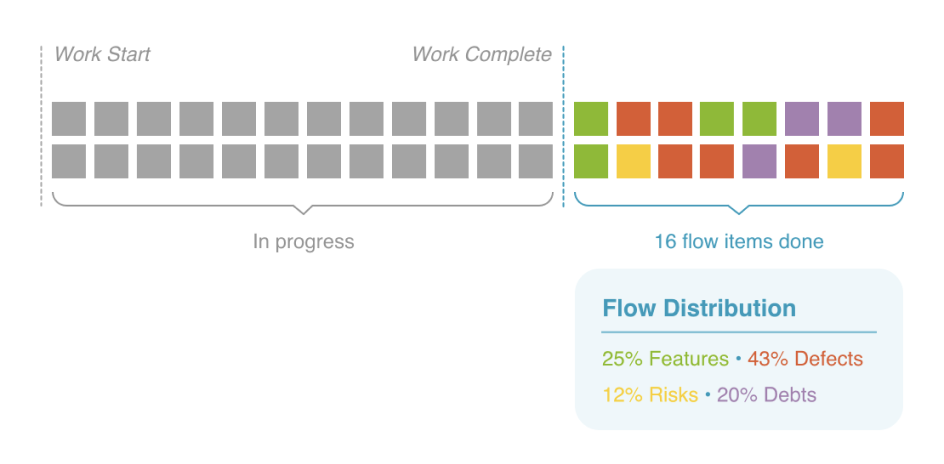Viewport: 944px width, 464px height.
Task: Click the first gray square in top row
Action: (x=69, y=118)
